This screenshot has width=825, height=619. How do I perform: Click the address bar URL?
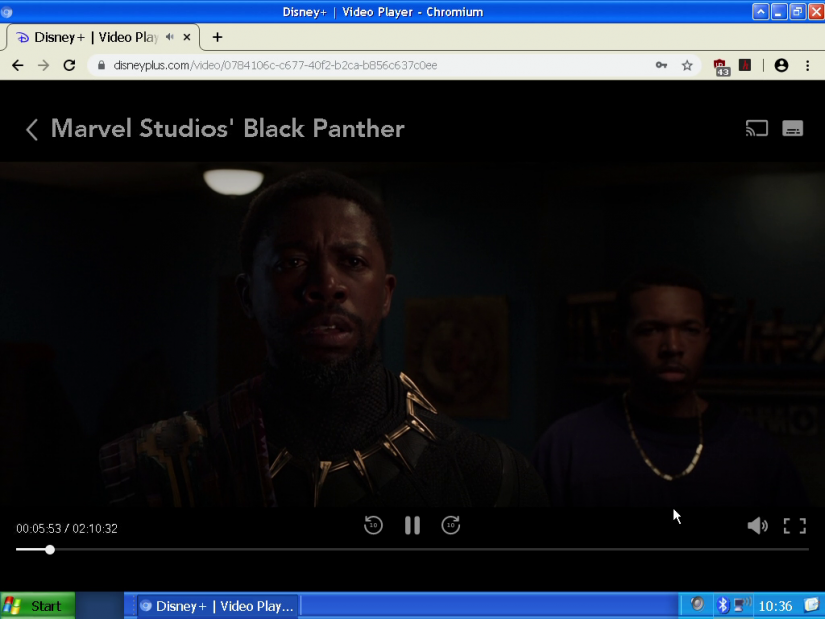pyautogui.click(x=275, y=65)
